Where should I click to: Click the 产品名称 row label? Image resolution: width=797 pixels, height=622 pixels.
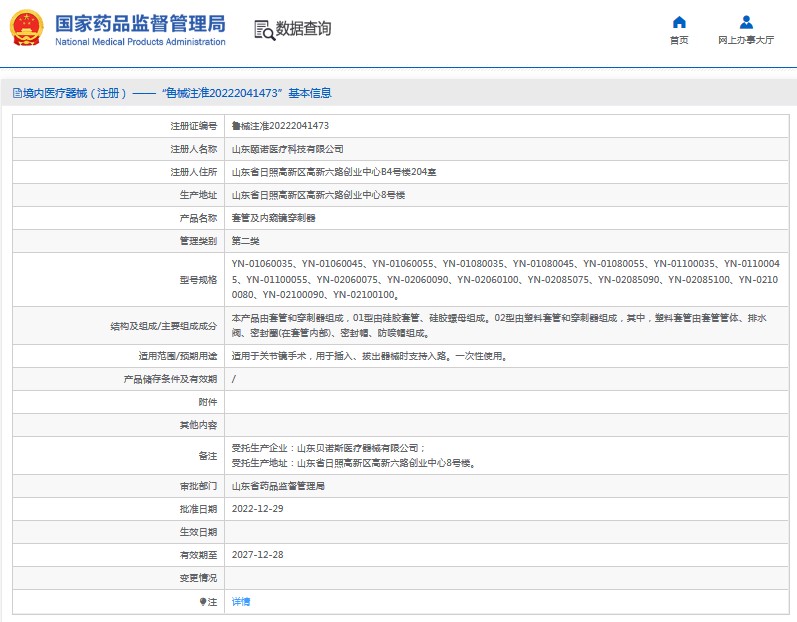coord(198,218)
